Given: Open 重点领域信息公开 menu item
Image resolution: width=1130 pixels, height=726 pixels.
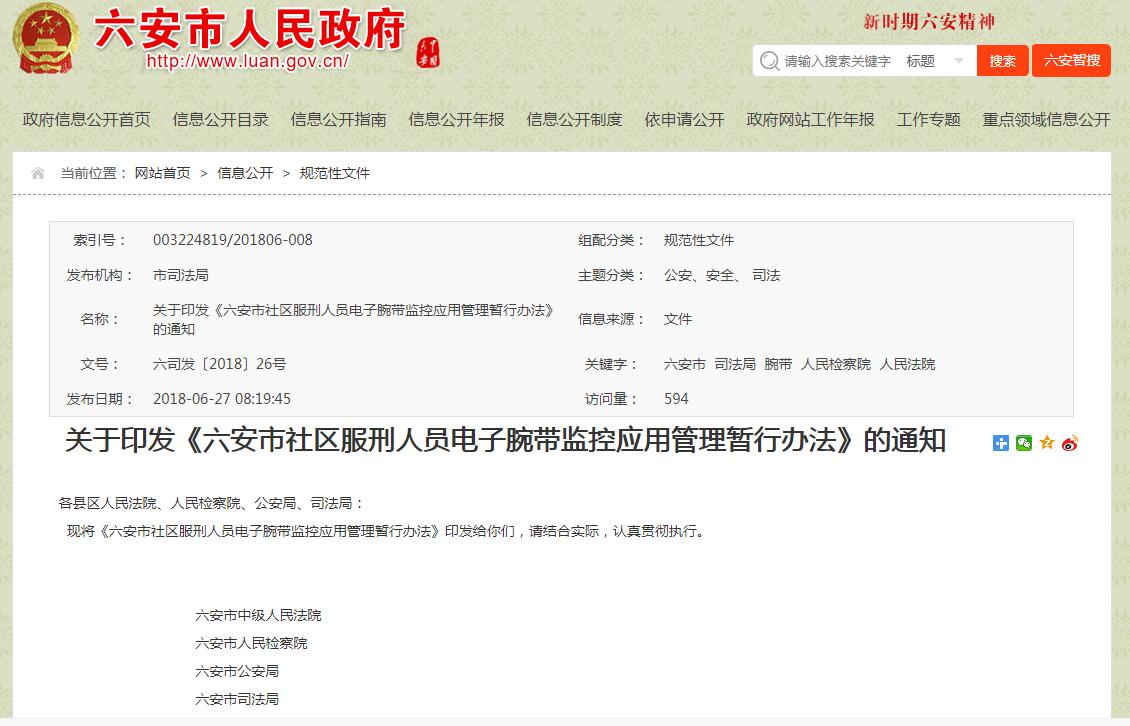Looking at the screenshot, I should click(1046, 120).
